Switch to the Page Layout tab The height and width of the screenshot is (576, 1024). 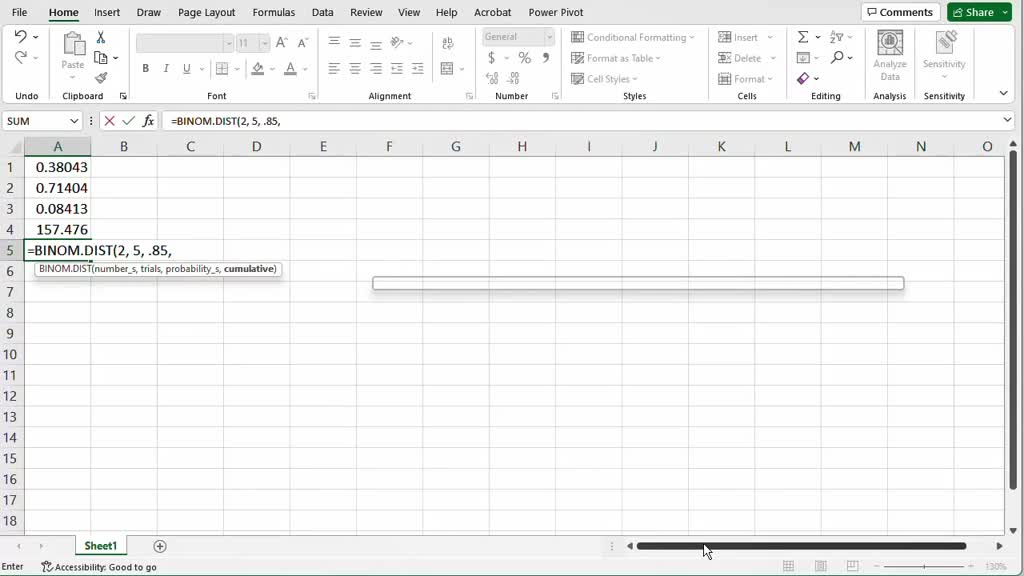206,12
